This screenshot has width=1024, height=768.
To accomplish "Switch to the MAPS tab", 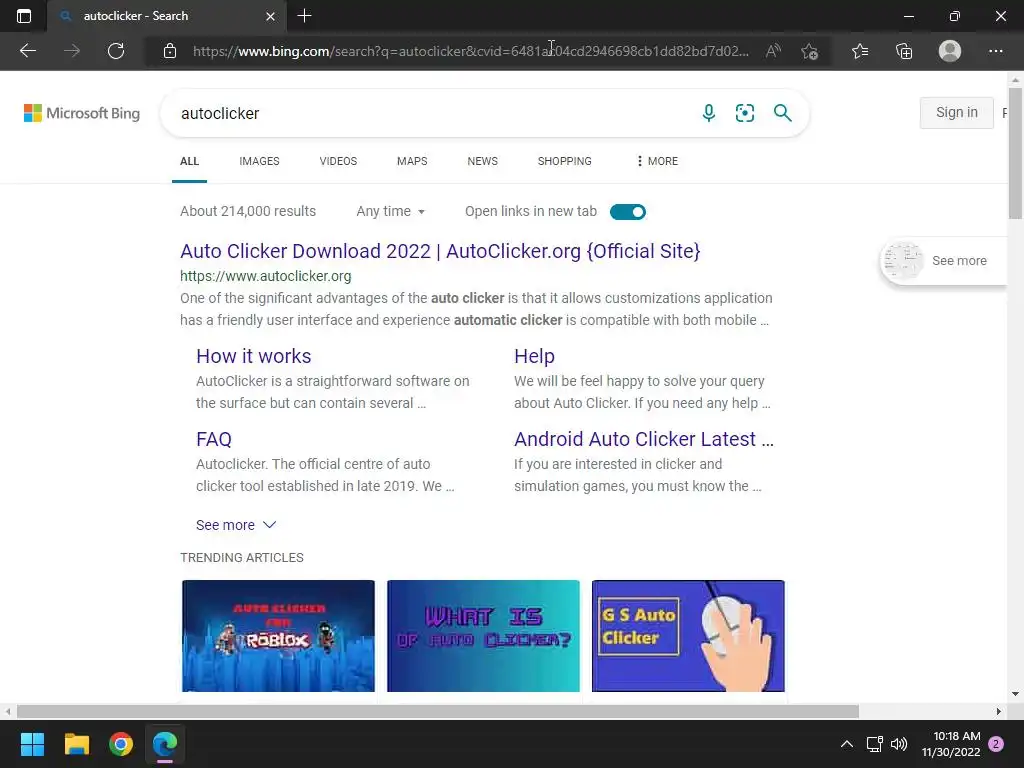I will coord(412,161).
